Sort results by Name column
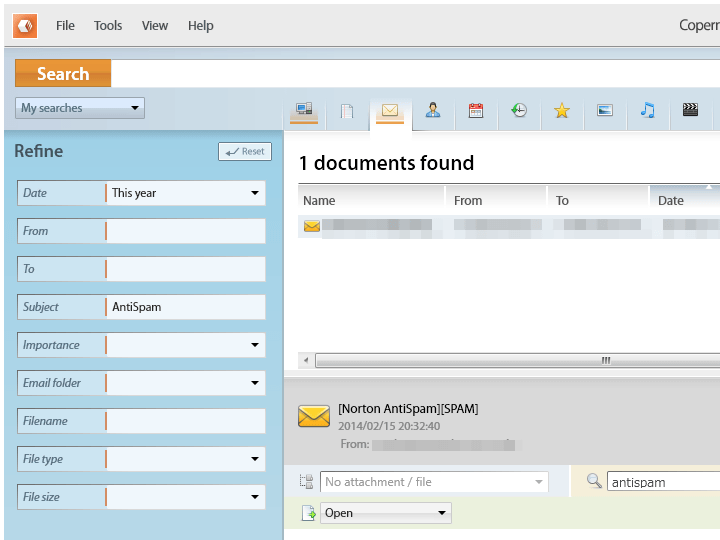This screenshot has height=540, width=720. tap(371, 200)
